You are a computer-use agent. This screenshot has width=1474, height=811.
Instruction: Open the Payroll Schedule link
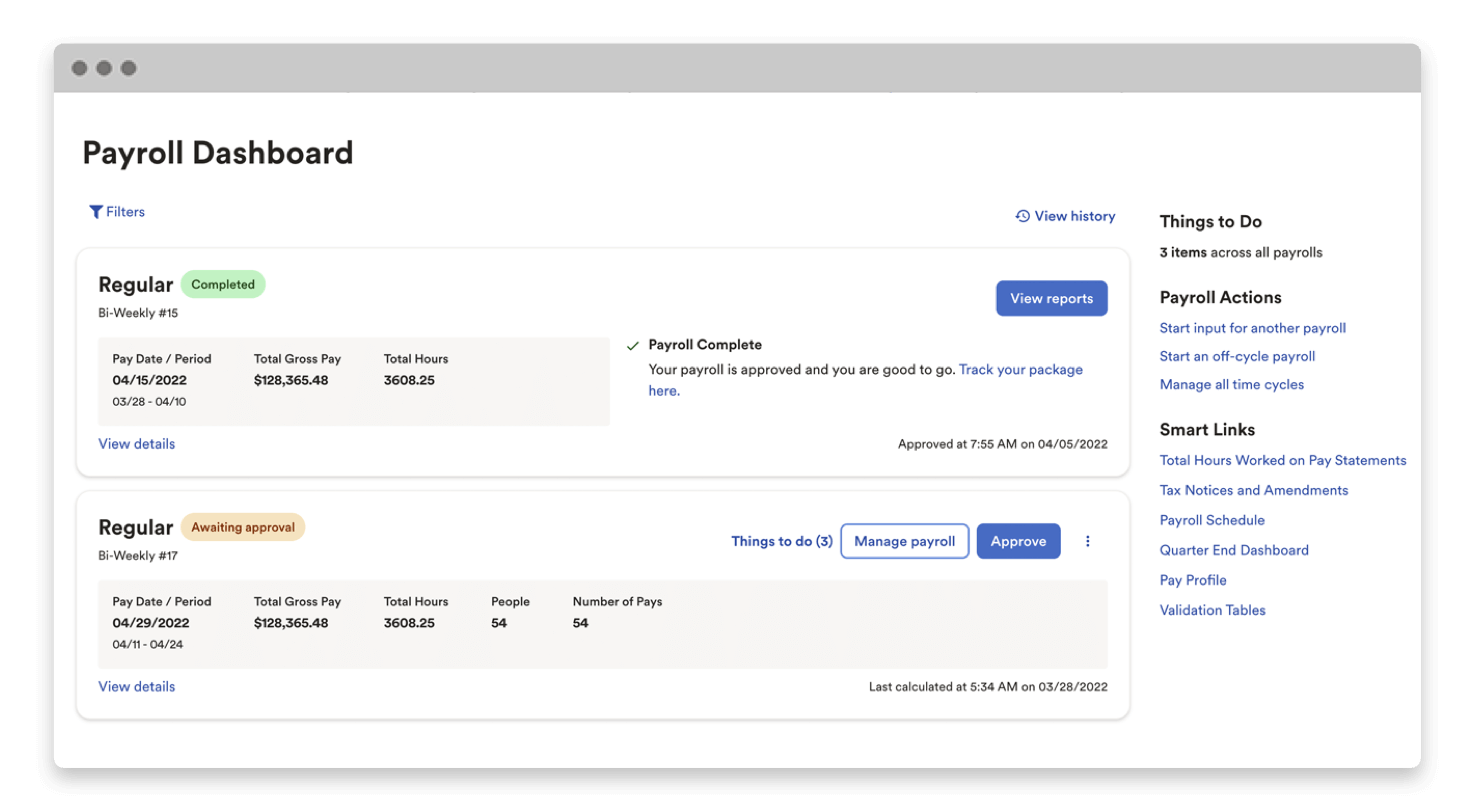tap(1212, 520)
